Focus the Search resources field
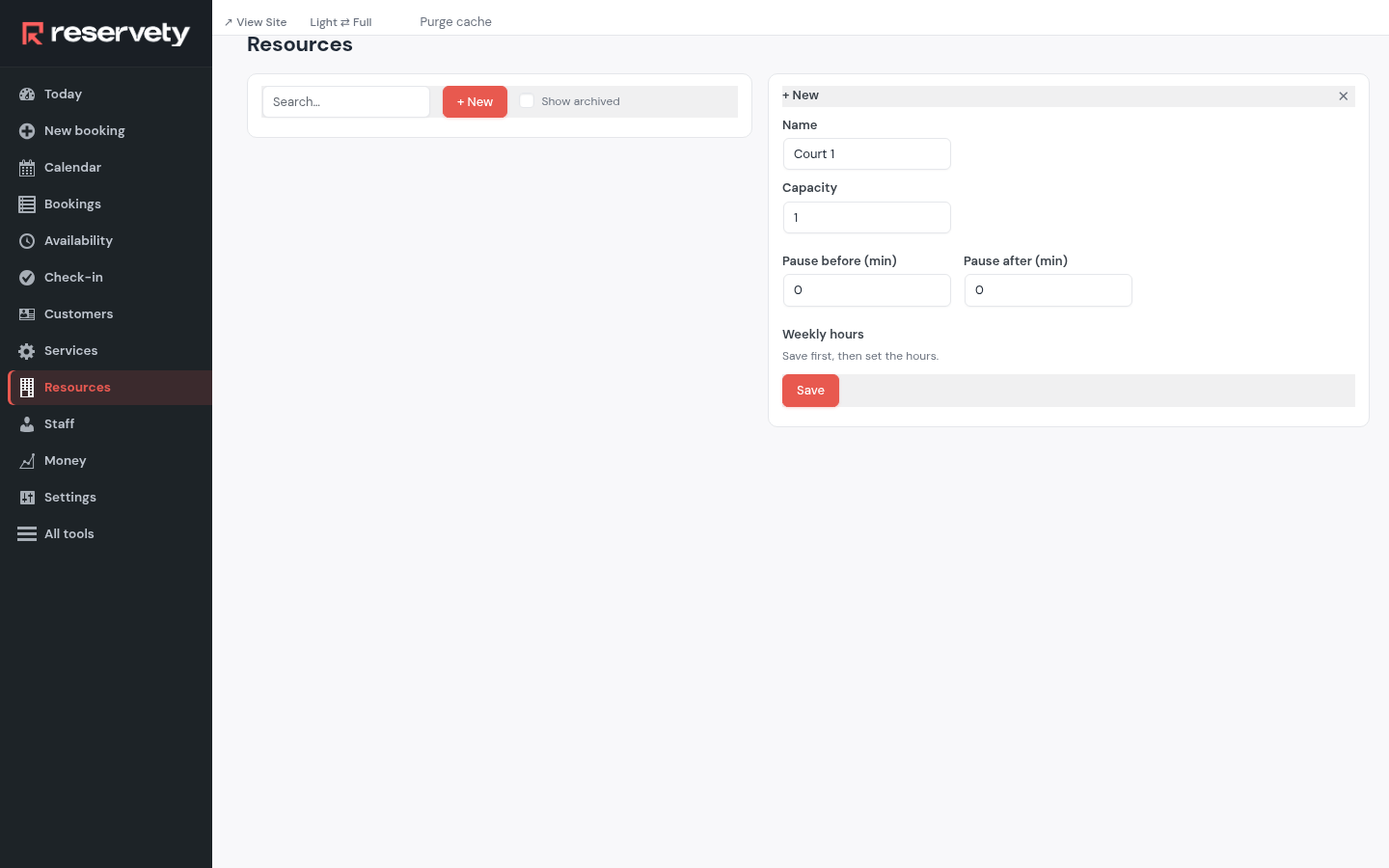This screenshot has width=1389, height=868. coord(346,102)
